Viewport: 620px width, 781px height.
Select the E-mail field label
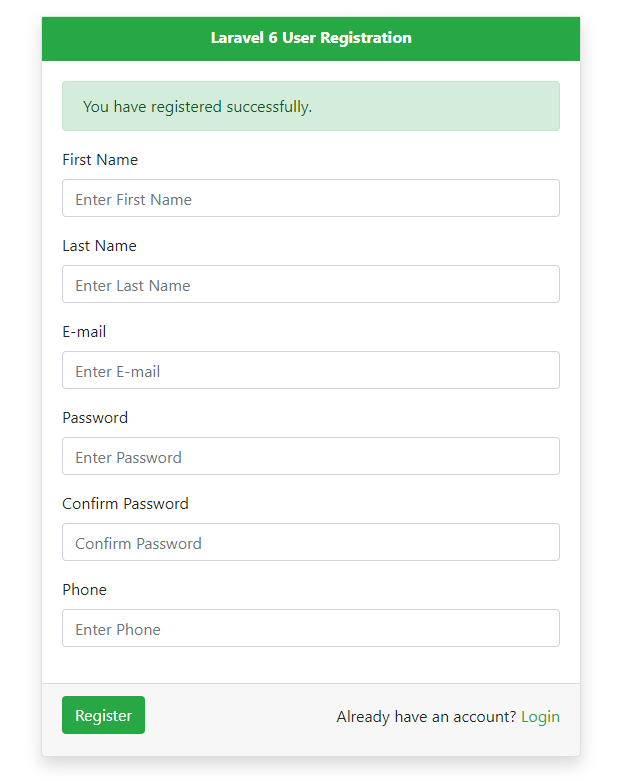pos(84,332)
